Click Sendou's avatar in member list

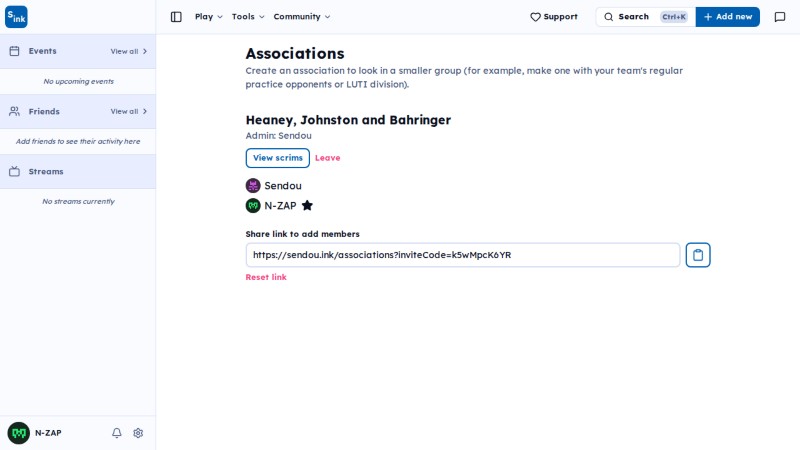tap(253, 186)
